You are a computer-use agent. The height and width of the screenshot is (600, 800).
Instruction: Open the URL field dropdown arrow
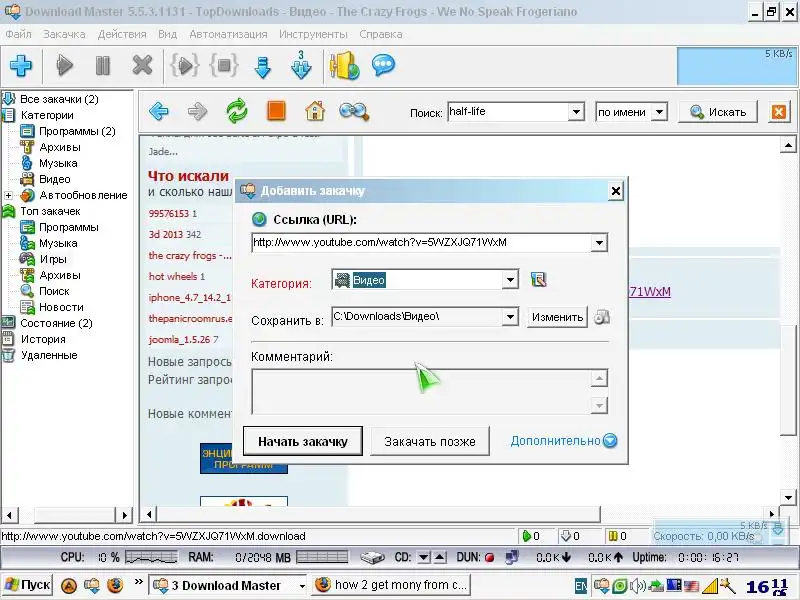(599, 243)
